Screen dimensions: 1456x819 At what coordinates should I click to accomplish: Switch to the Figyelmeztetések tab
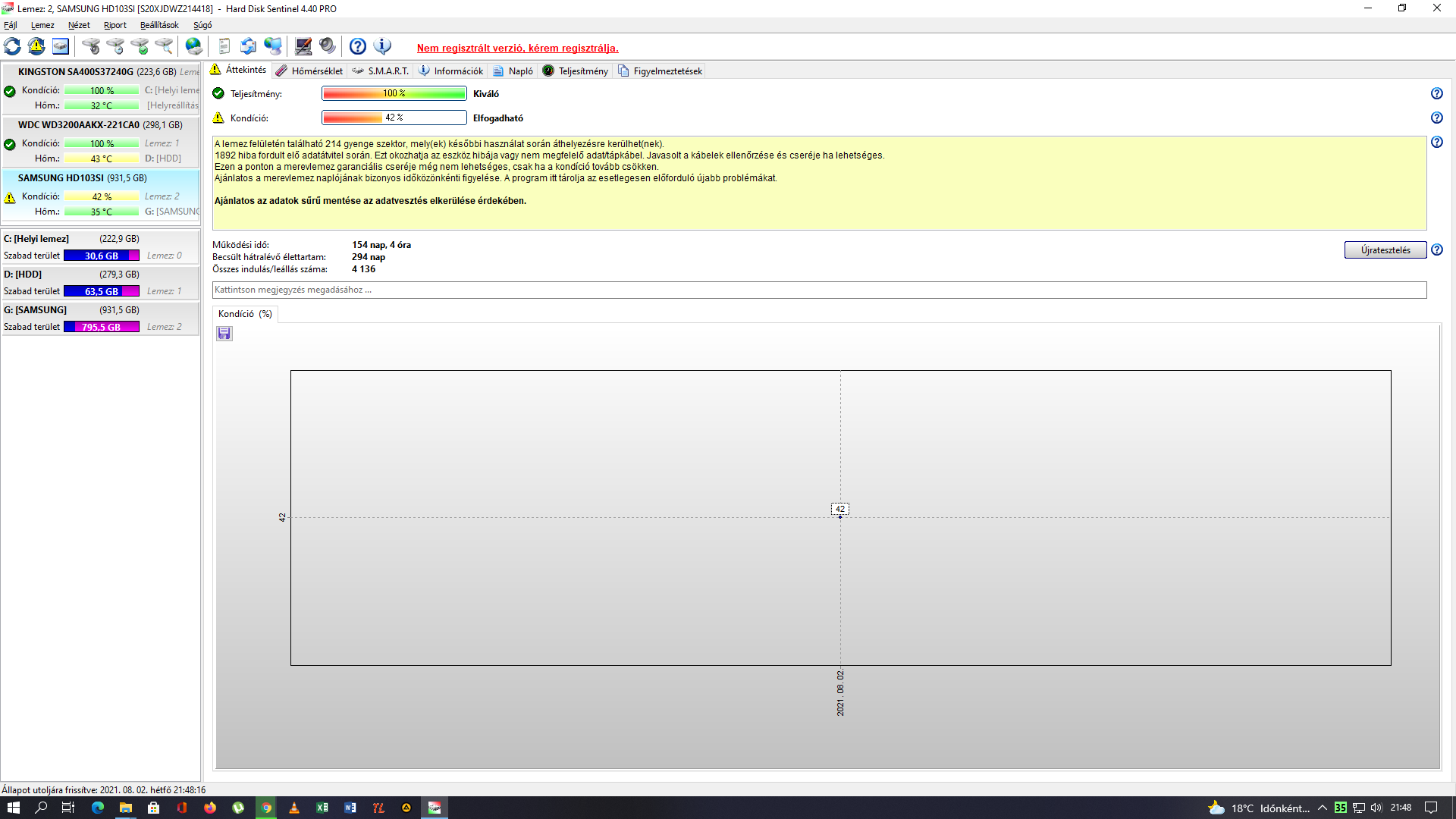(661, 71)
